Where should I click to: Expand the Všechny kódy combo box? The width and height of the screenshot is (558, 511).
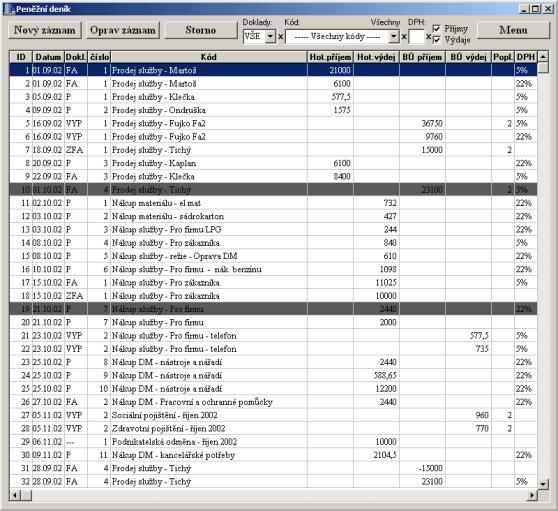(394, 36)
